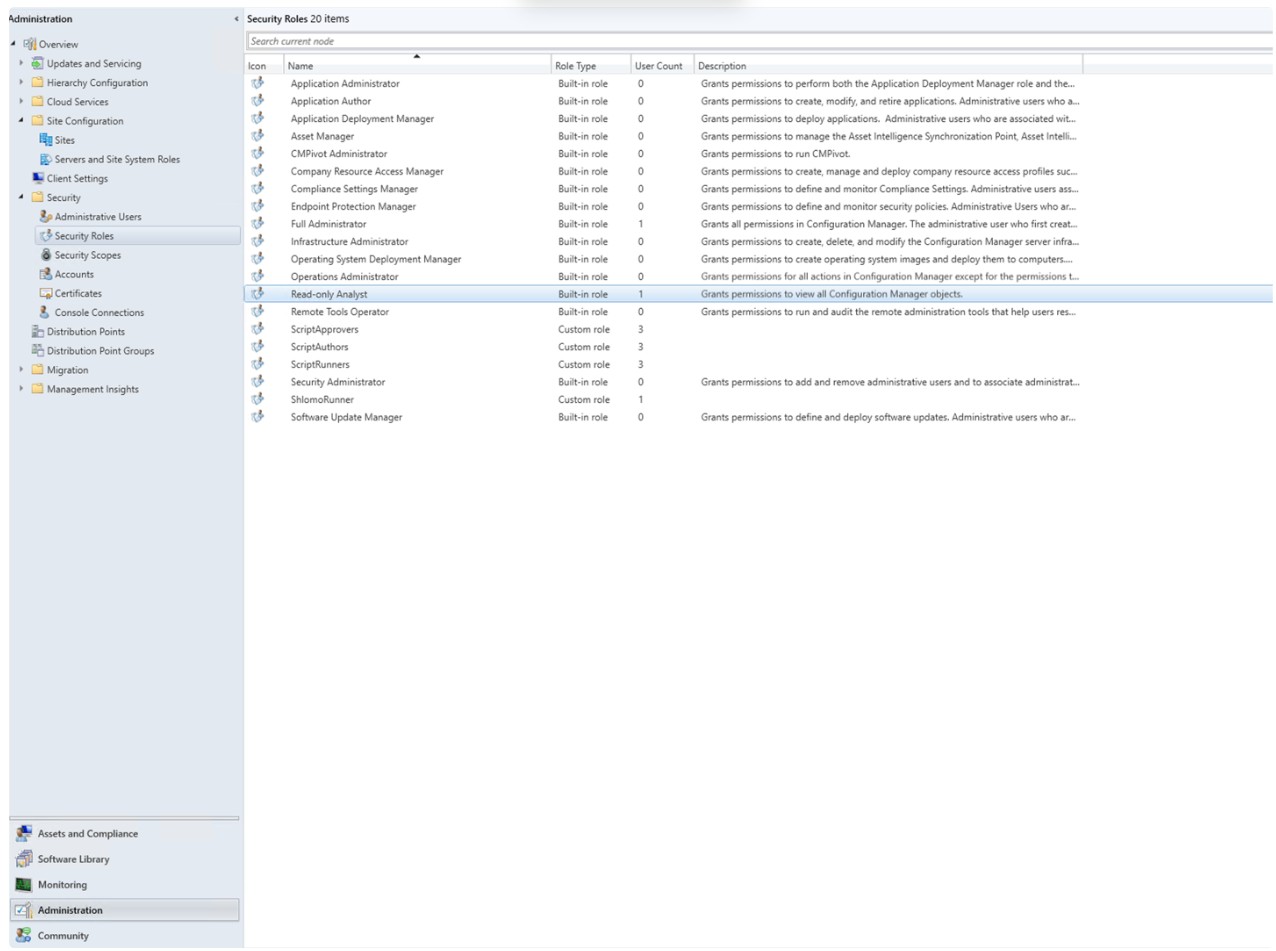Click the Sites icon in the tree
1276x951 pixels.
pyautogui.click(x=46, y=140)
